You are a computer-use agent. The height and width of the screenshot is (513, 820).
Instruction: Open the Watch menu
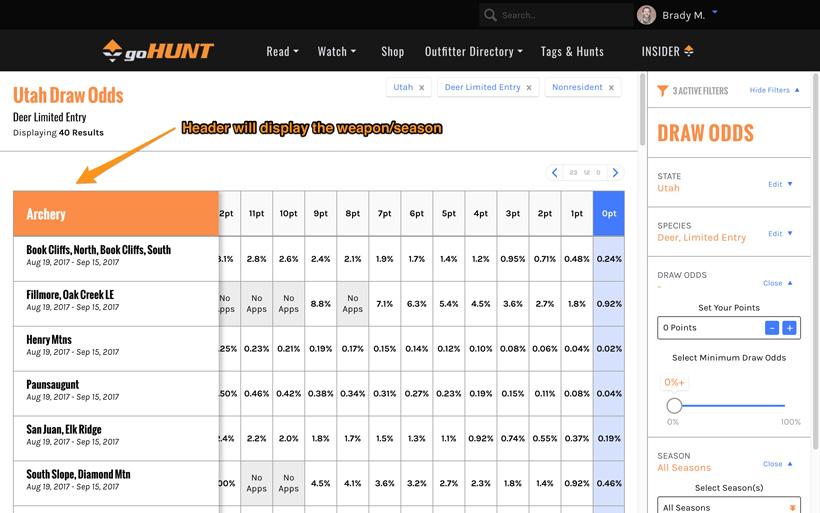337,51
